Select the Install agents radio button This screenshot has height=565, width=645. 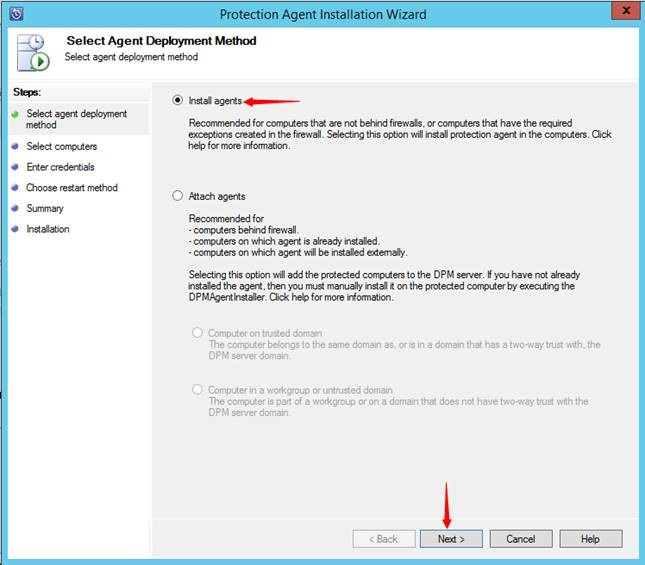(x=178, y=100)
